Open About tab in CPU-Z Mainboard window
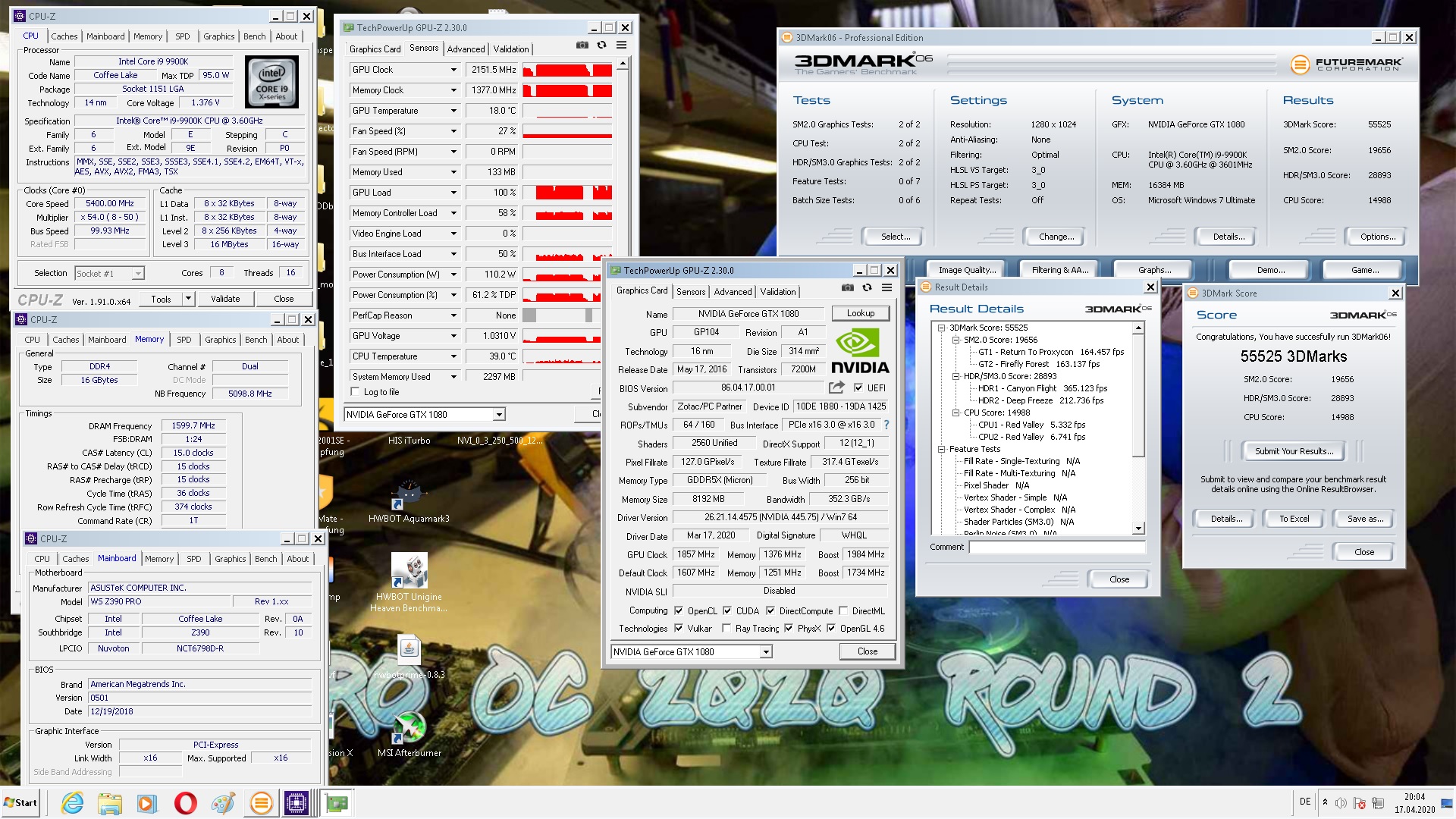The image size is (1456, 819). [298, 559]
